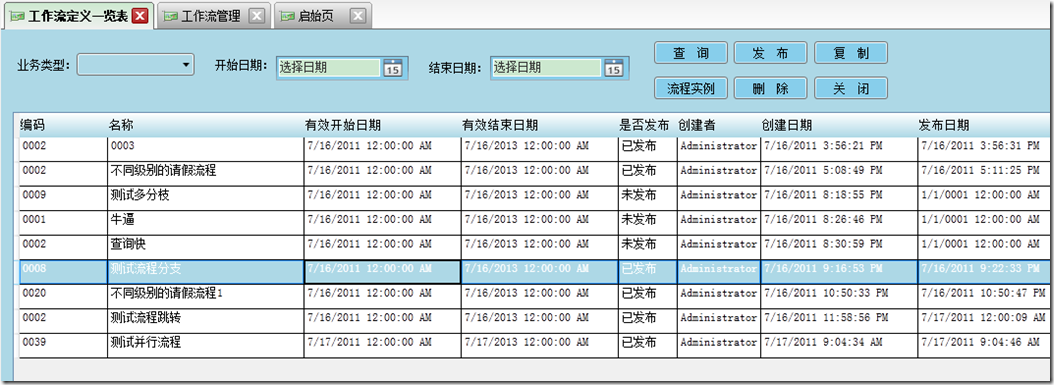This screenshot has height=385, width=1054.
Task: Sort by 创建者 column header
Action: click(696, 125)
